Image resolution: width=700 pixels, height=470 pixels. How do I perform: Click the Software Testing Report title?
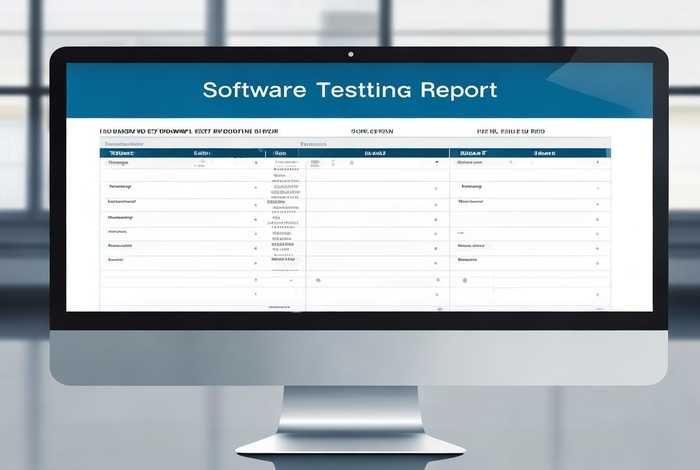pos(349,89)
